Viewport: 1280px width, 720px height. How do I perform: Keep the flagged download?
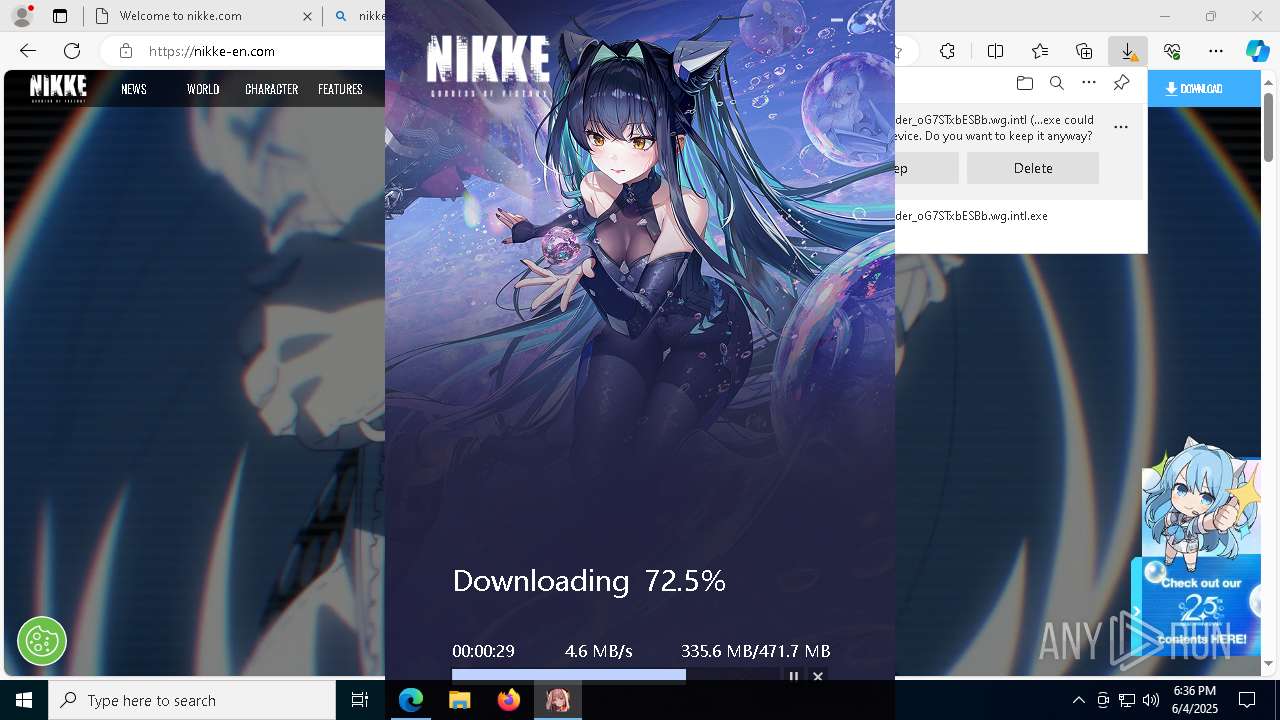pyautogui.click(x=926, y=168)
